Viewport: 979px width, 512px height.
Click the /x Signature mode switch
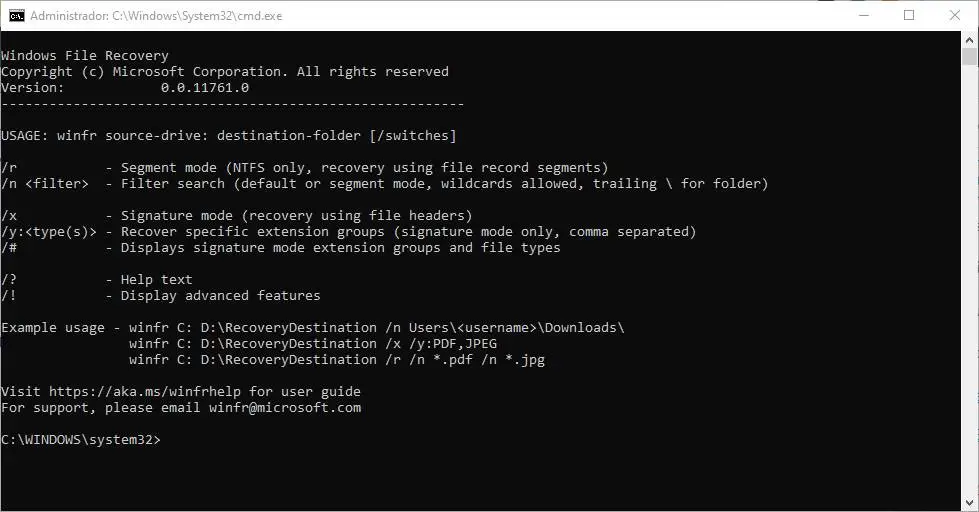9,216
